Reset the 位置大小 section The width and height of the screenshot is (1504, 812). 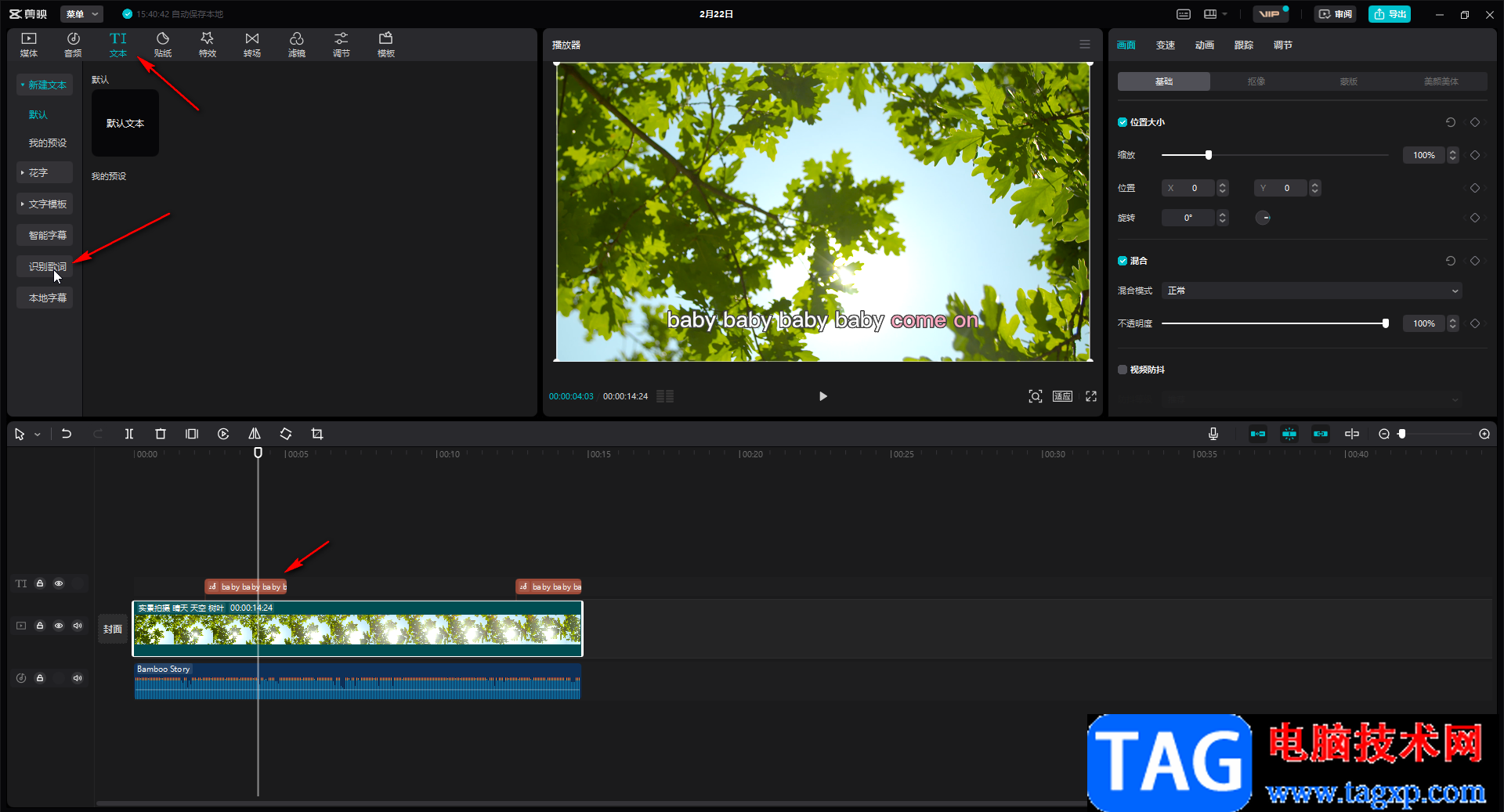click(x=1451, y=122)
